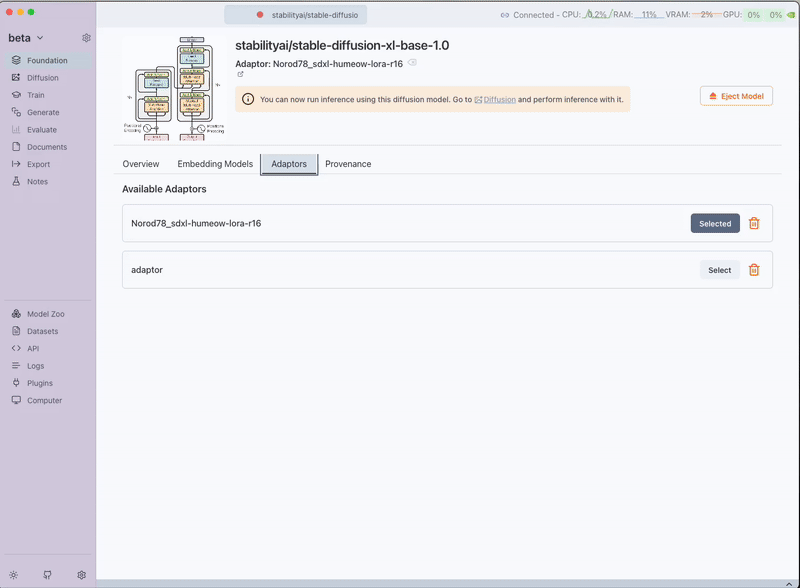800x588 pixels.
Task: Switch to the Provenance tab
Action: [348, 164]
